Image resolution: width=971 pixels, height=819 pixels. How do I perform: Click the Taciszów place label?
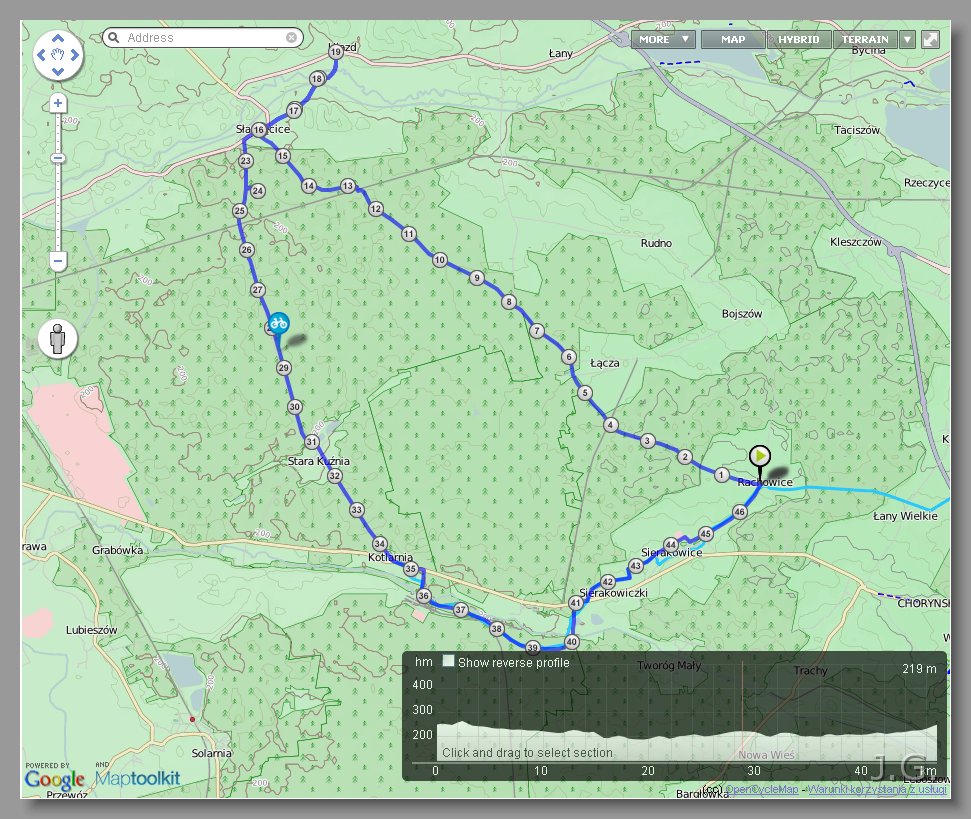coord(857,130)
